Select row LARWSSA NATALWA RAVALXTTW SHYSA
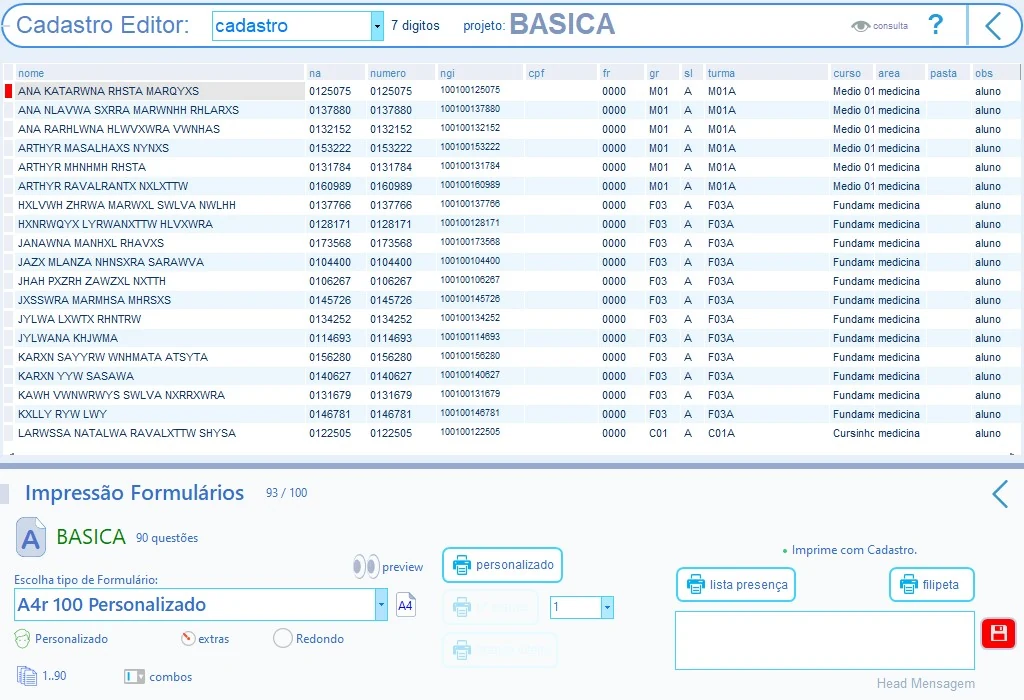 tap(512, 433)
